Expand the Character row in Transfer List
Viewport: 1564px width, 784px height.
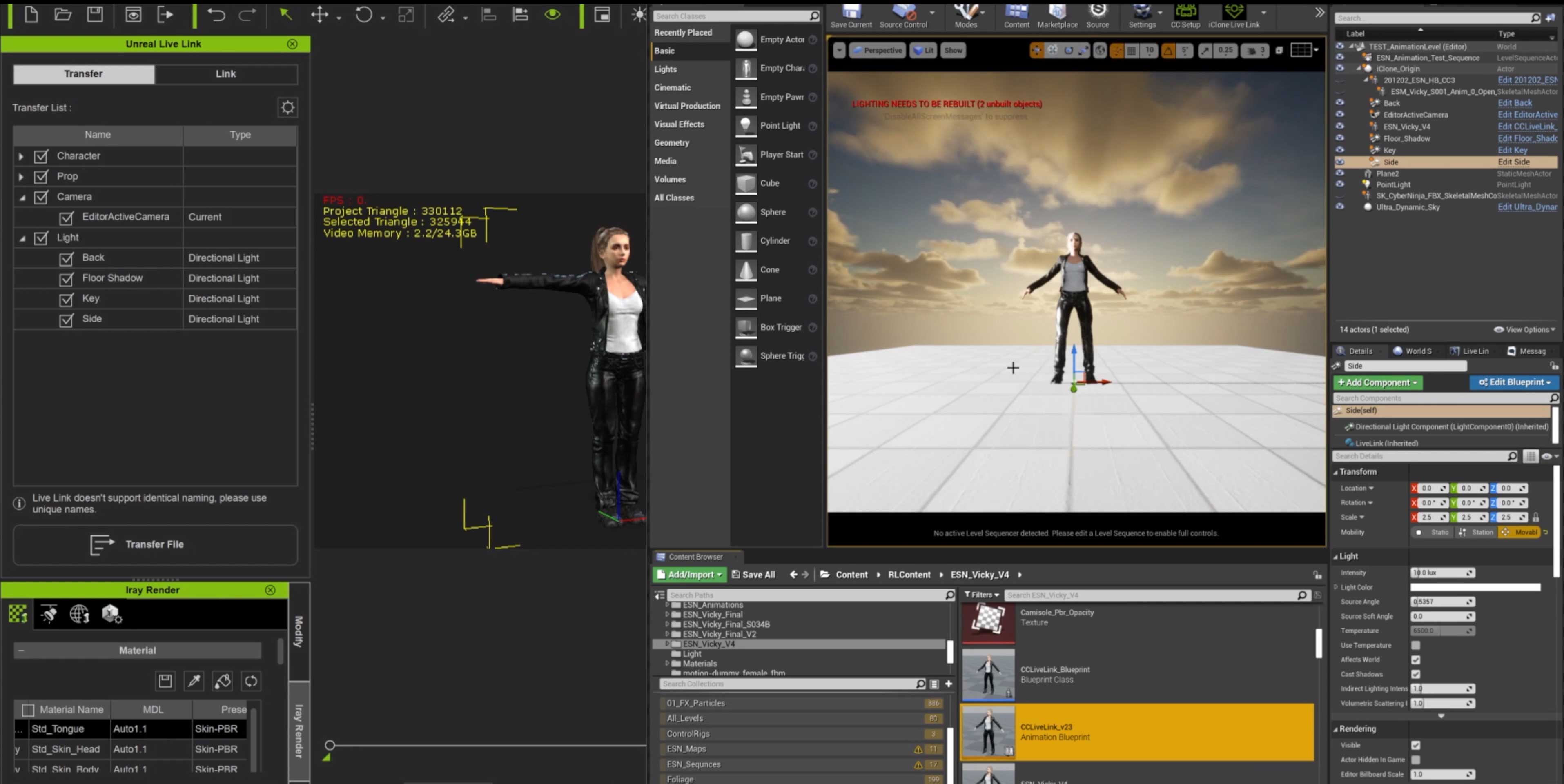[x=21, y=157]
